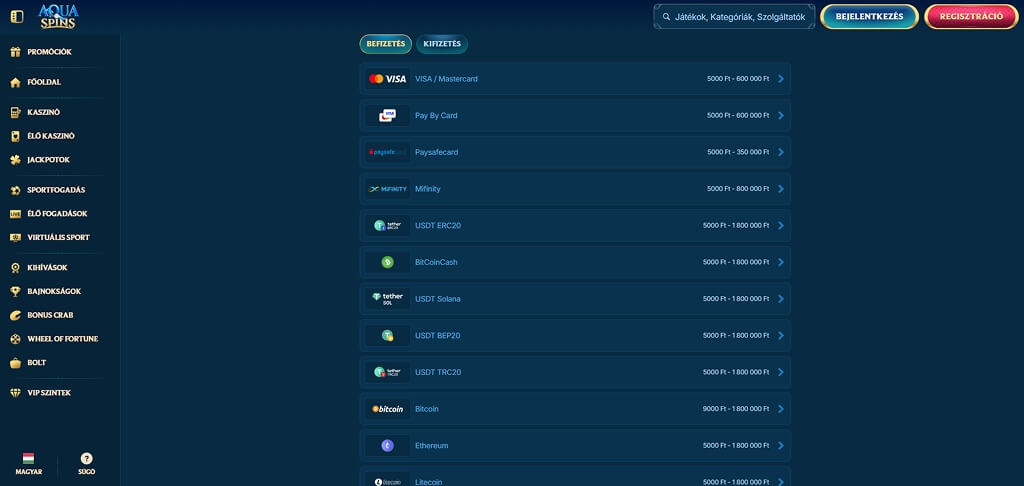This screenshot has width=1024, height=486.
Task: Click the "Ethereum" label
Action: pyautogui.click(x=432, y=446)
